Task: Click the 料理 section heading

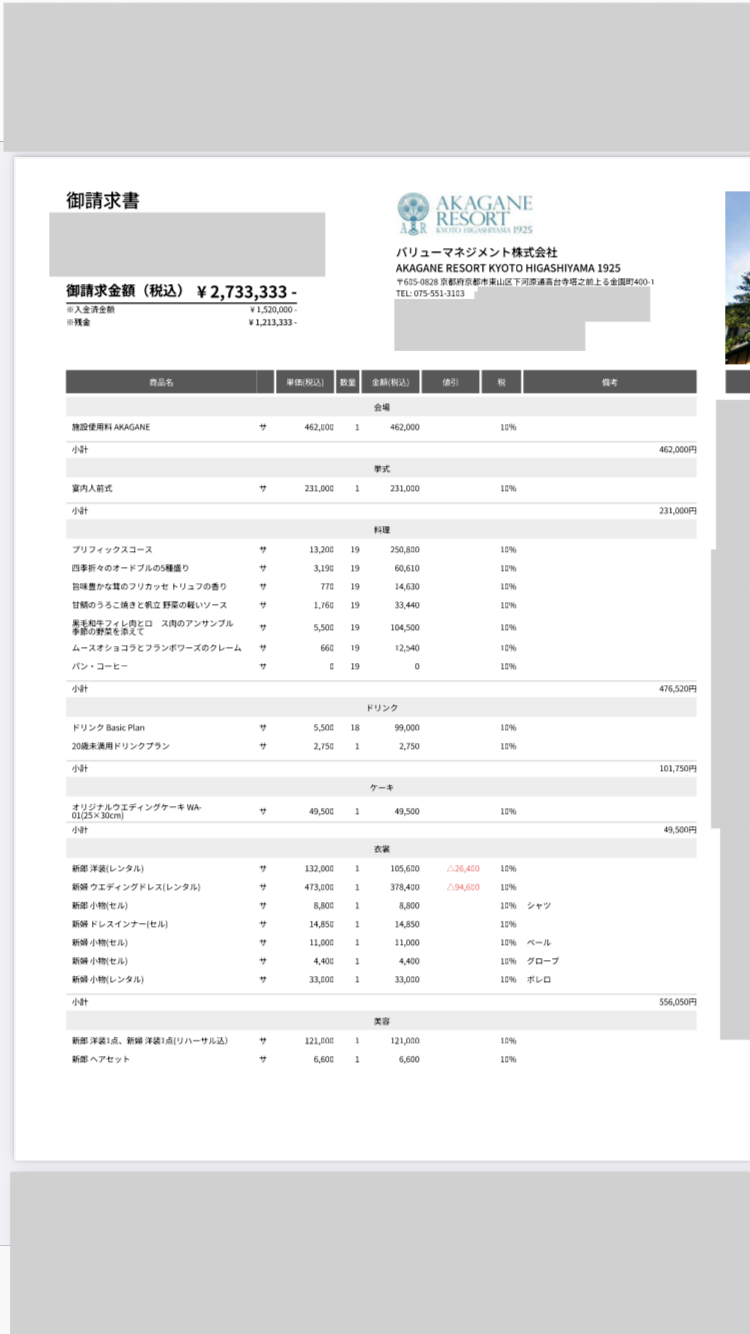Action: point(382,529)
